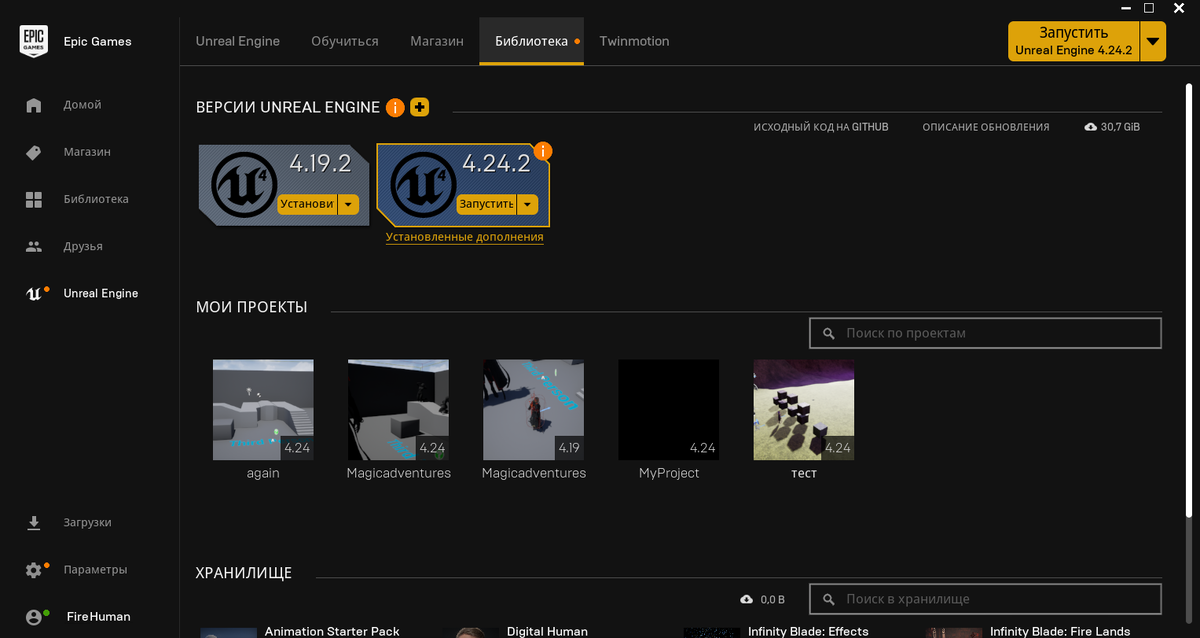Open ИСХОДНЫЙ КОД НА GITHUB link

821,128
